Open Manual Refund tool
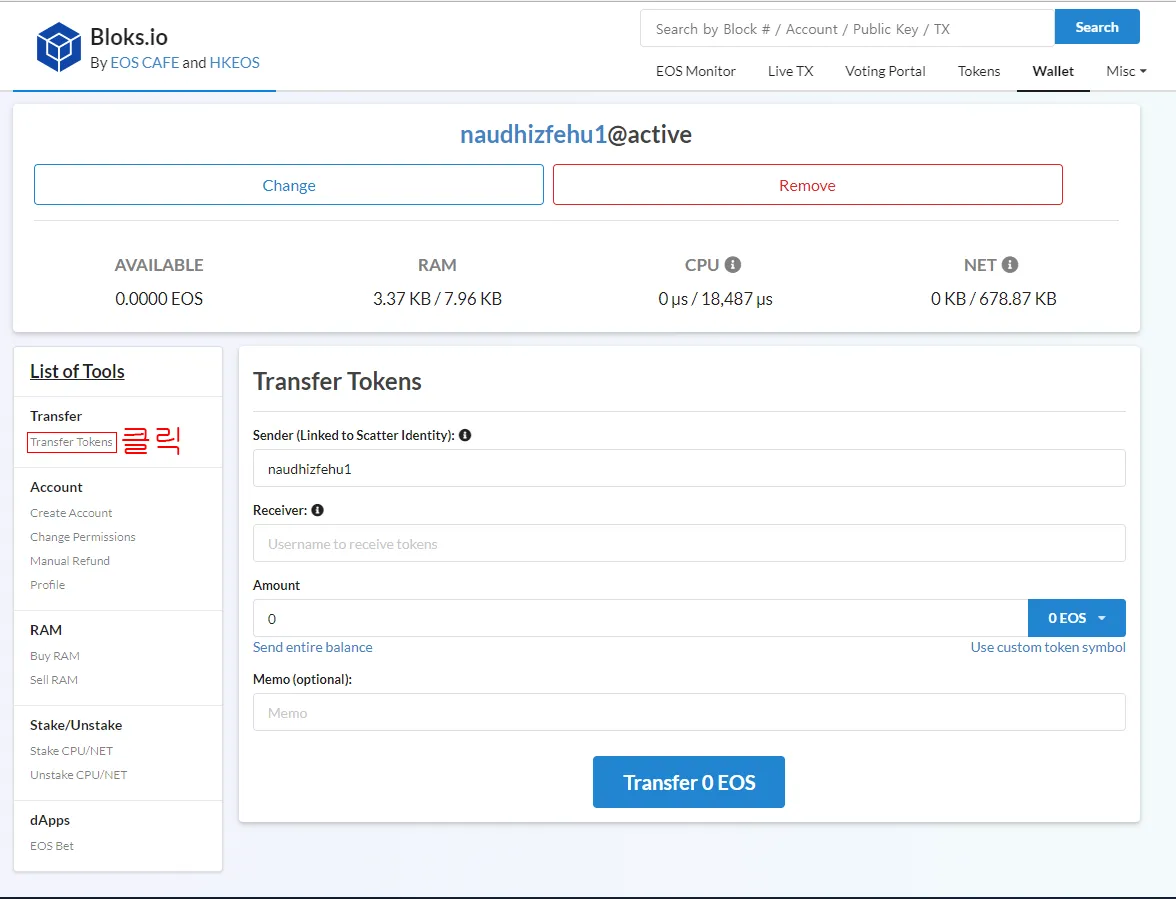 point(70,561)
